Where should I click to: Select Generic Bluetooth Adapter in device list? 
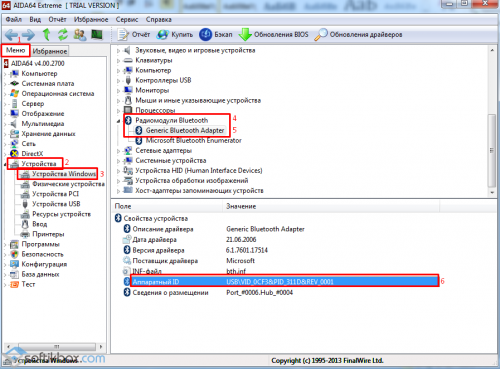pyautogui.click(x=185, y=130)
